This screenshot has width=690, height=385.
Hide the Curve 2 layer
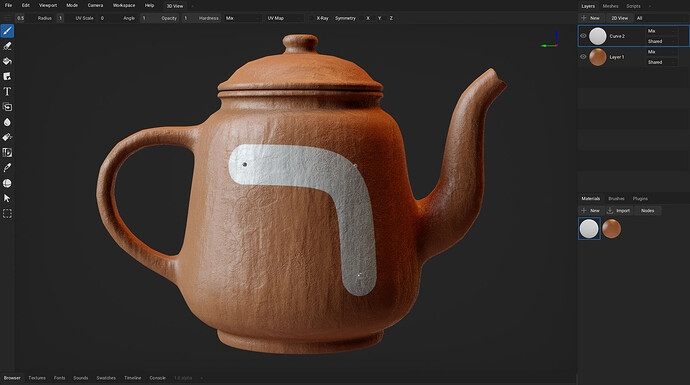(x=583, y=36)
